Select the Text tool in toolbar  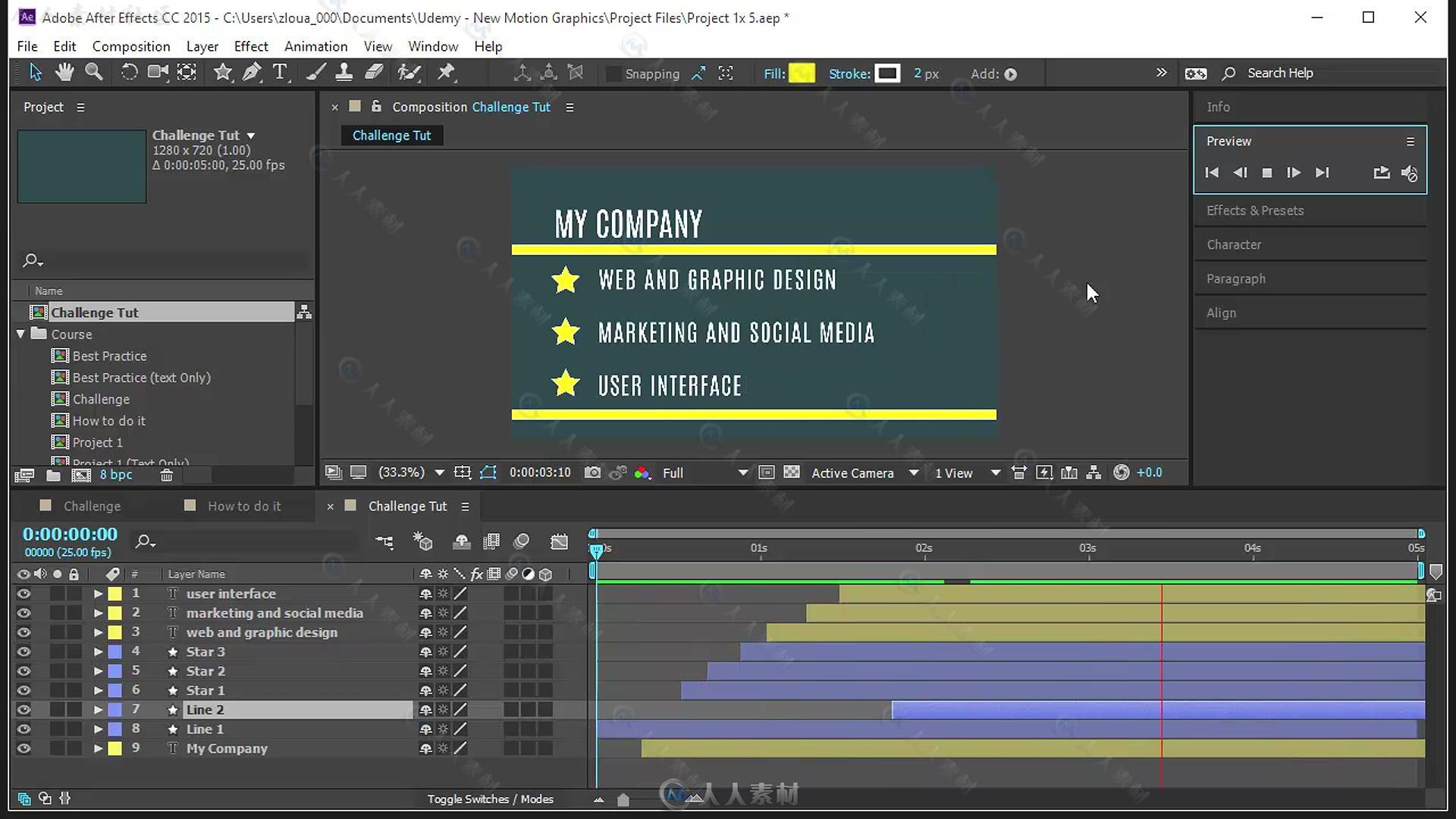point(281,73)
